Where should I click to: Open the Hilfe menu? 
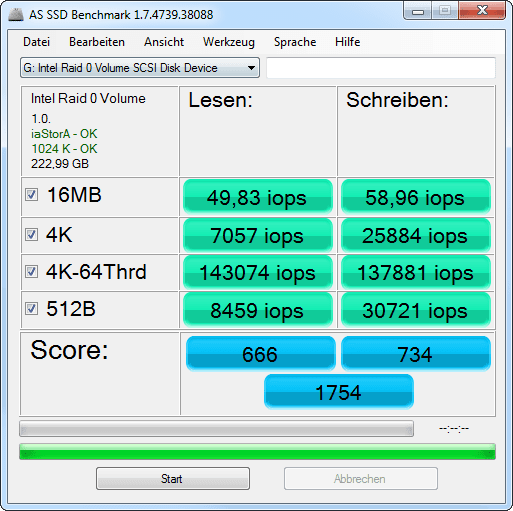click(348, 42)
